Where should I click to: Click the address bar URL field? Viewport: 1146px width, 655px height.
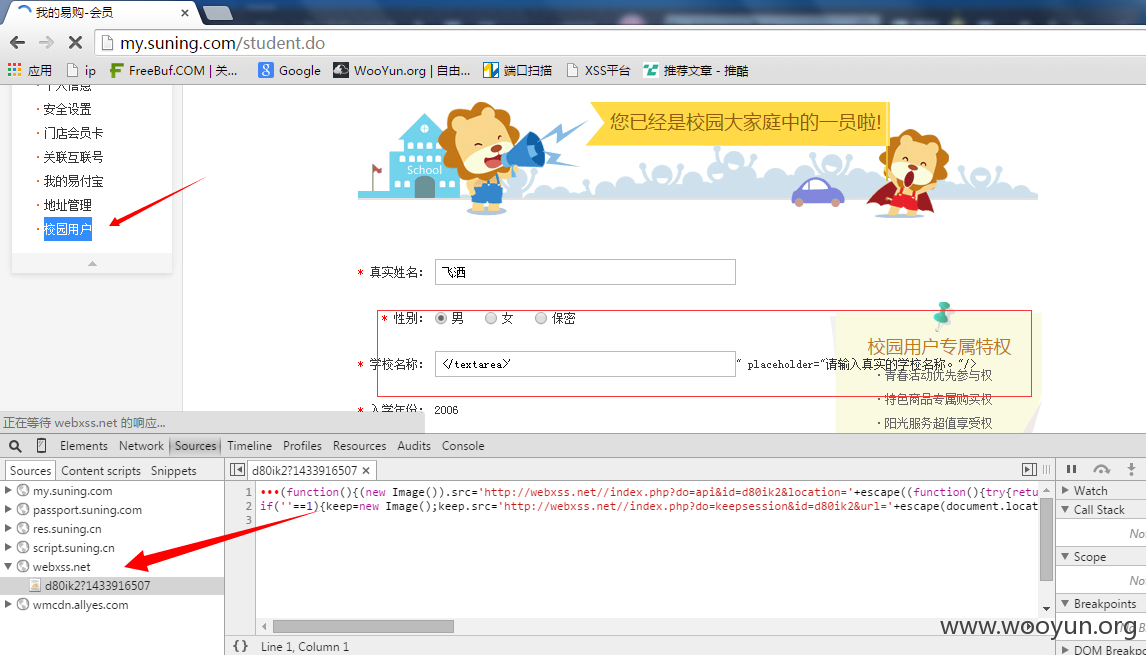coord(620,43)
